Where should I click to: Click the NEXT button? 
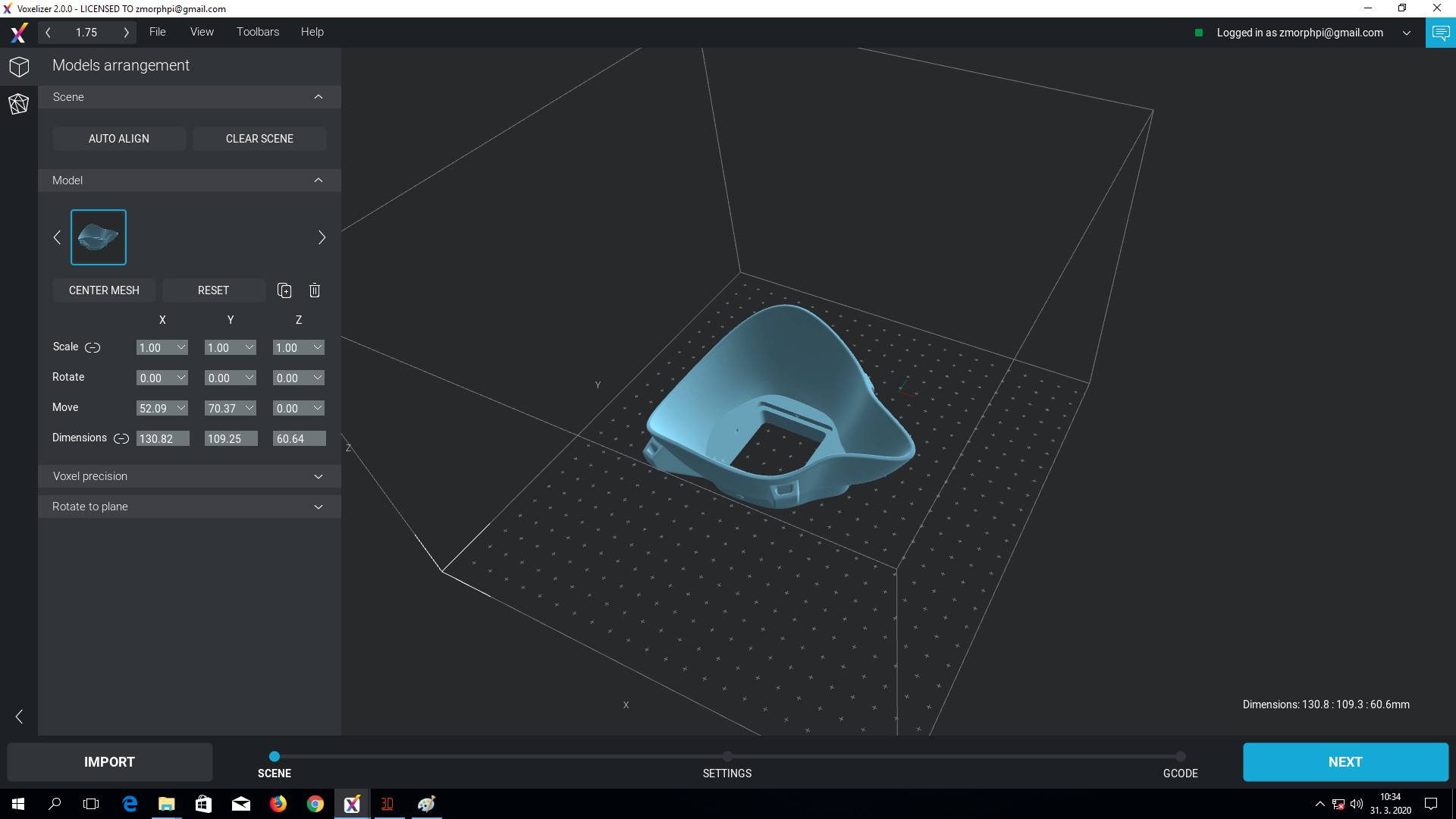(1345, 762)
